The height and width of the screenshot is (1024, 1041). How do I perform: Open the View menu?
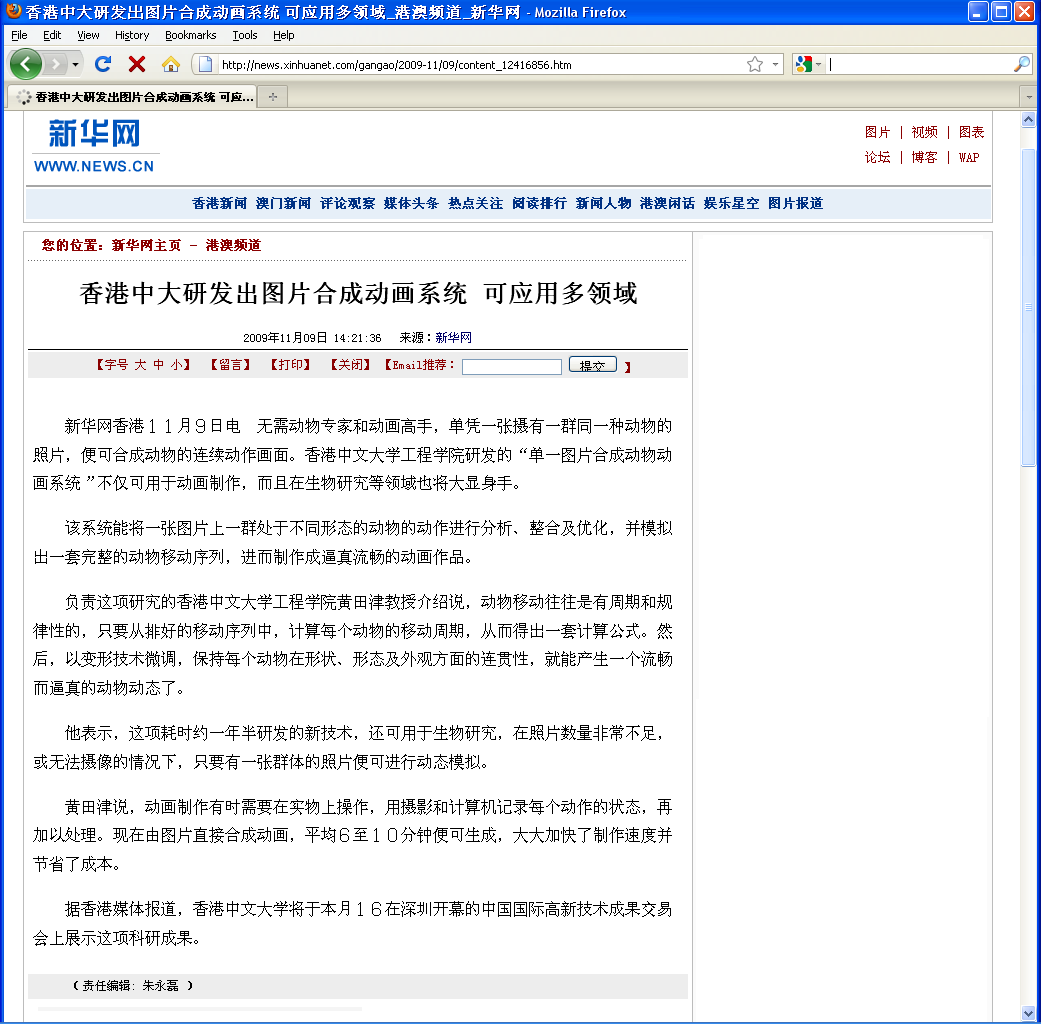tap(88, 35)
